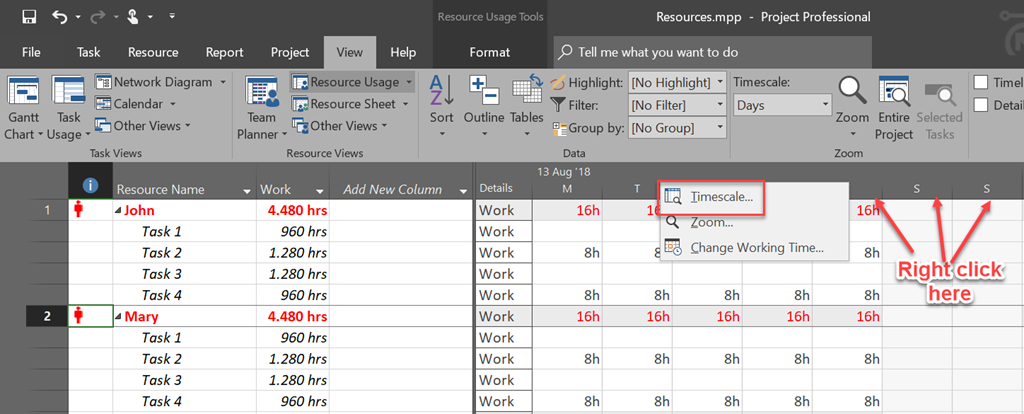Click the Save icon in title bar
This screenshot has height=414, width=1024.
click(x=29, y=17)
